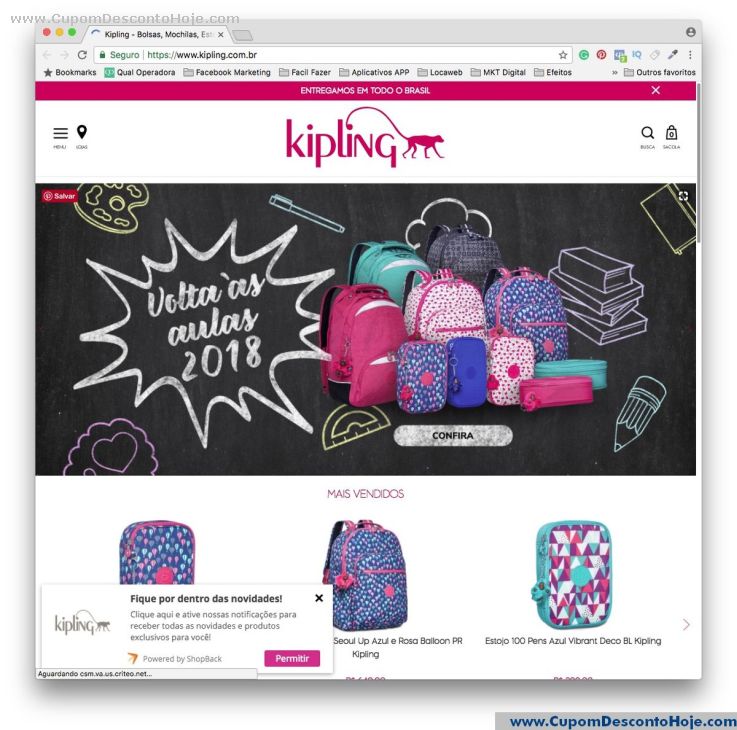Show next products with right chevron

pyautogui.click(x=686, y=624)
